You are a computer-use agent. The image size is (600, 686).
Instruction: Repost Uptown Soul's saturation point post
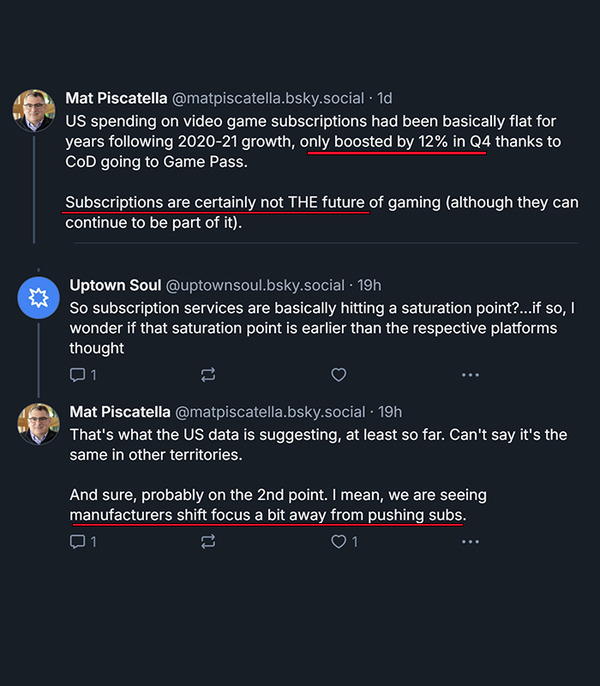pyautogui.click(x=208, y=375)
